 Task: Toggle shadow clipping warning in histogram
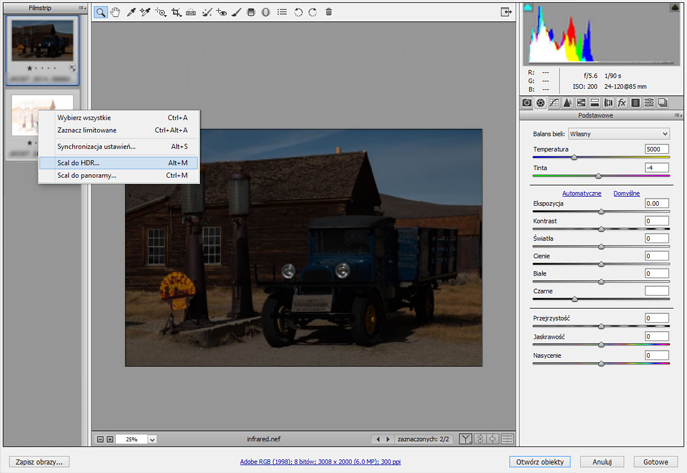530,8
